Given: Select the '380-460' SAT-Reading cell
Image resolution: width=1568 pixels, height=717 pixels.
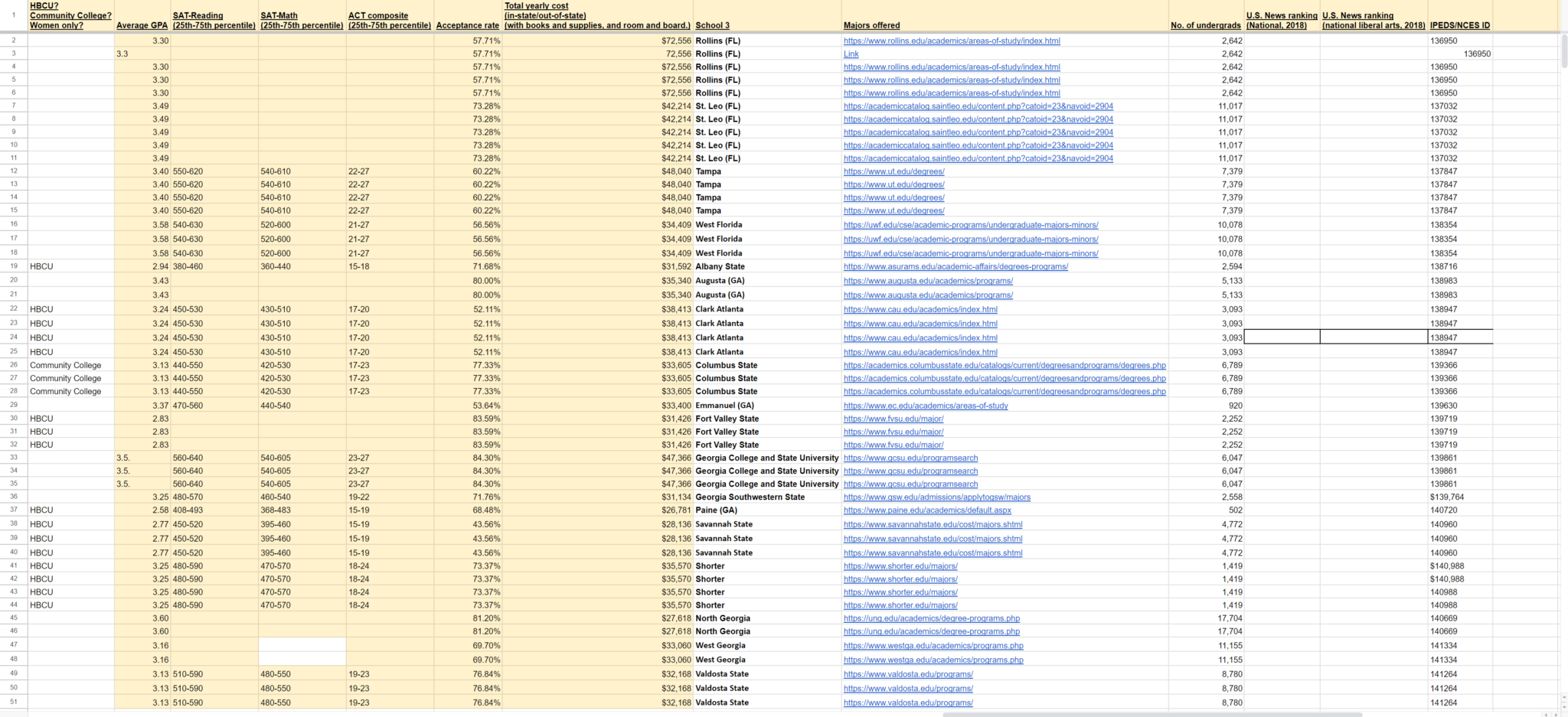Looking at the screenshot, I should coord(214,267).
